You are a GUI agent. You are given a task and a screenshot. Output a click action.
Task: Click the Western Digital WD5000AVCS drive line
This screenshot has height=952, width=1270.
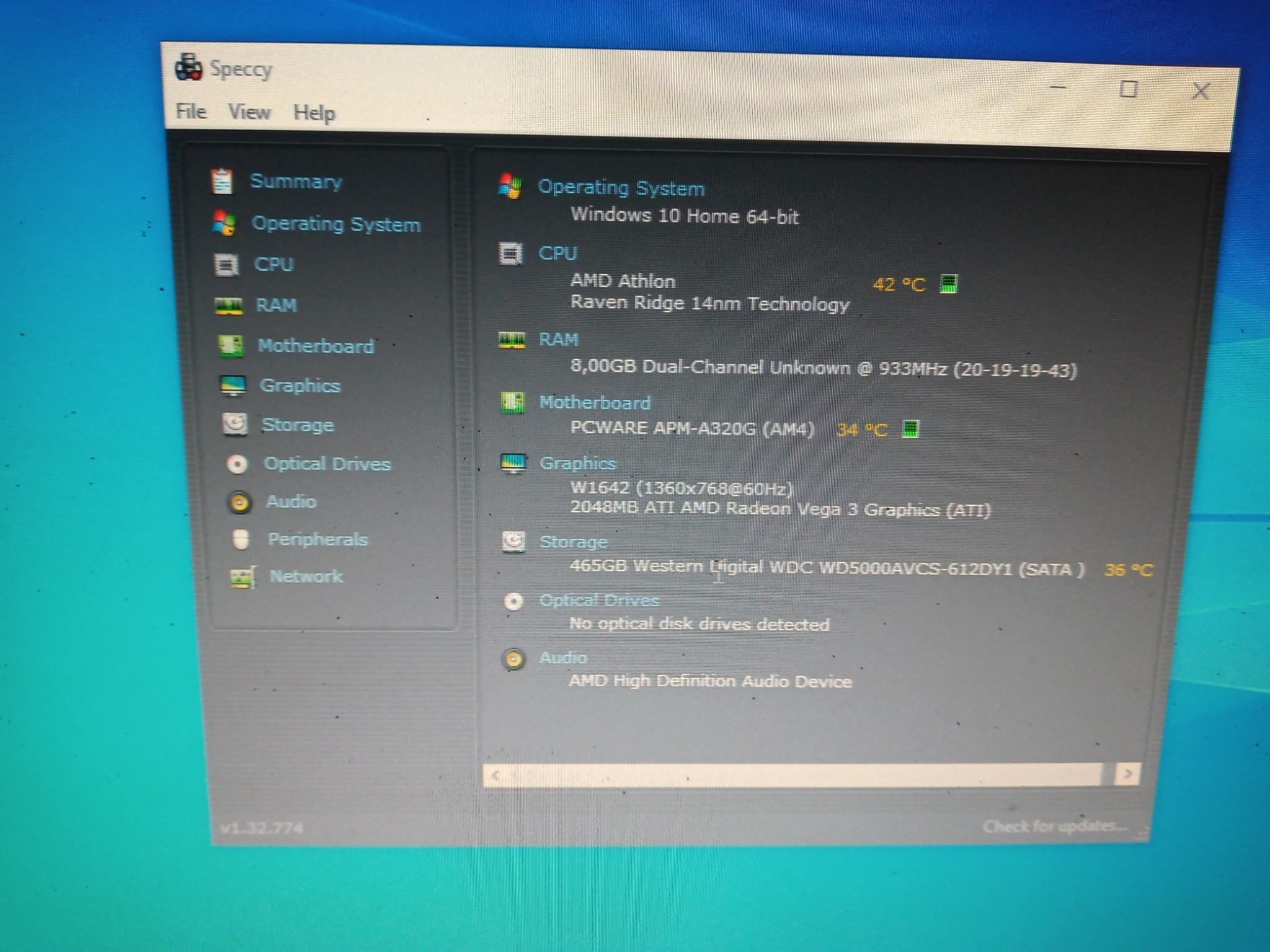[x=827, y=568]
